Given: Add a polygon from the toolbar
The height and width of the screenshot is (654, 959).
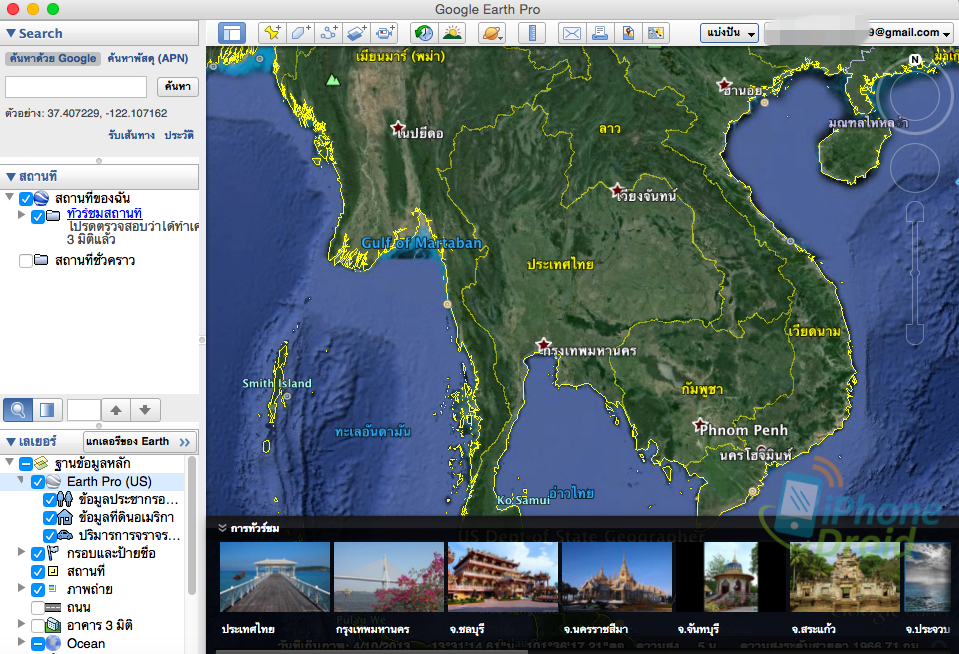Looking at the screenshot, I should [x=300, y=33].
